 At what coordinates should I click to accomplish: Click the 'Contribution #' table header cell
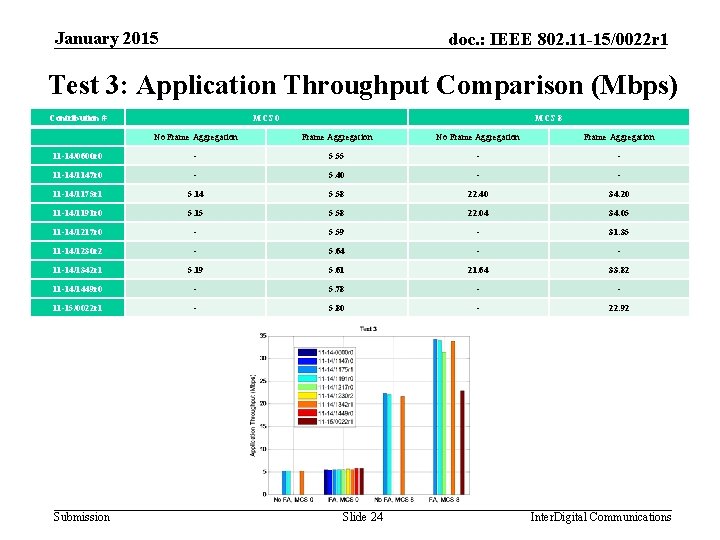(78, 118)
